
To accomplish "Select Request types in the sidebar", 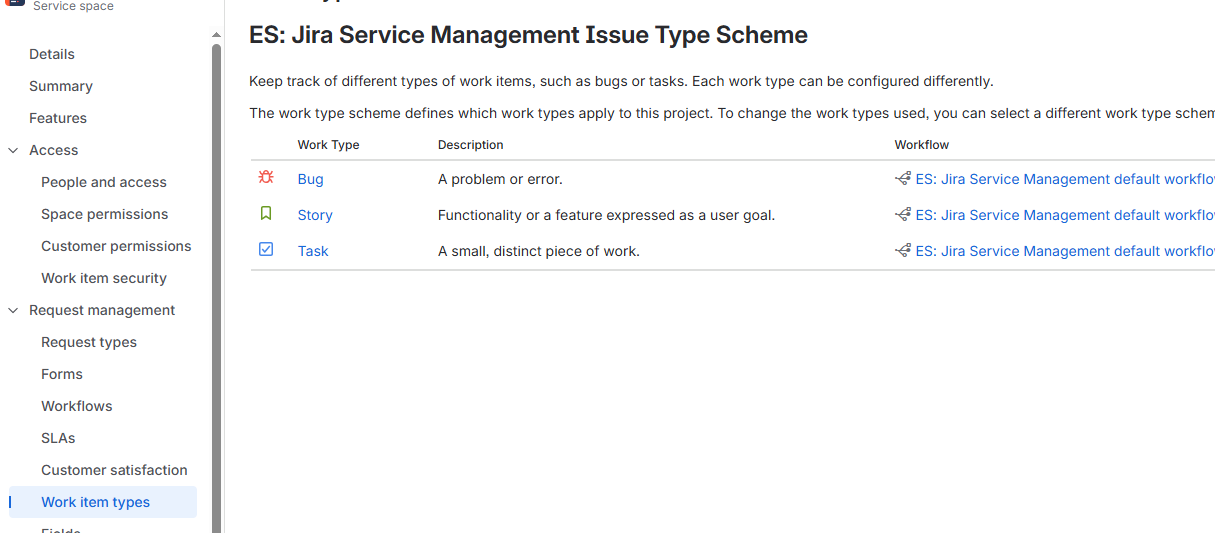I will pyautogui.click(x=89, y=342).
